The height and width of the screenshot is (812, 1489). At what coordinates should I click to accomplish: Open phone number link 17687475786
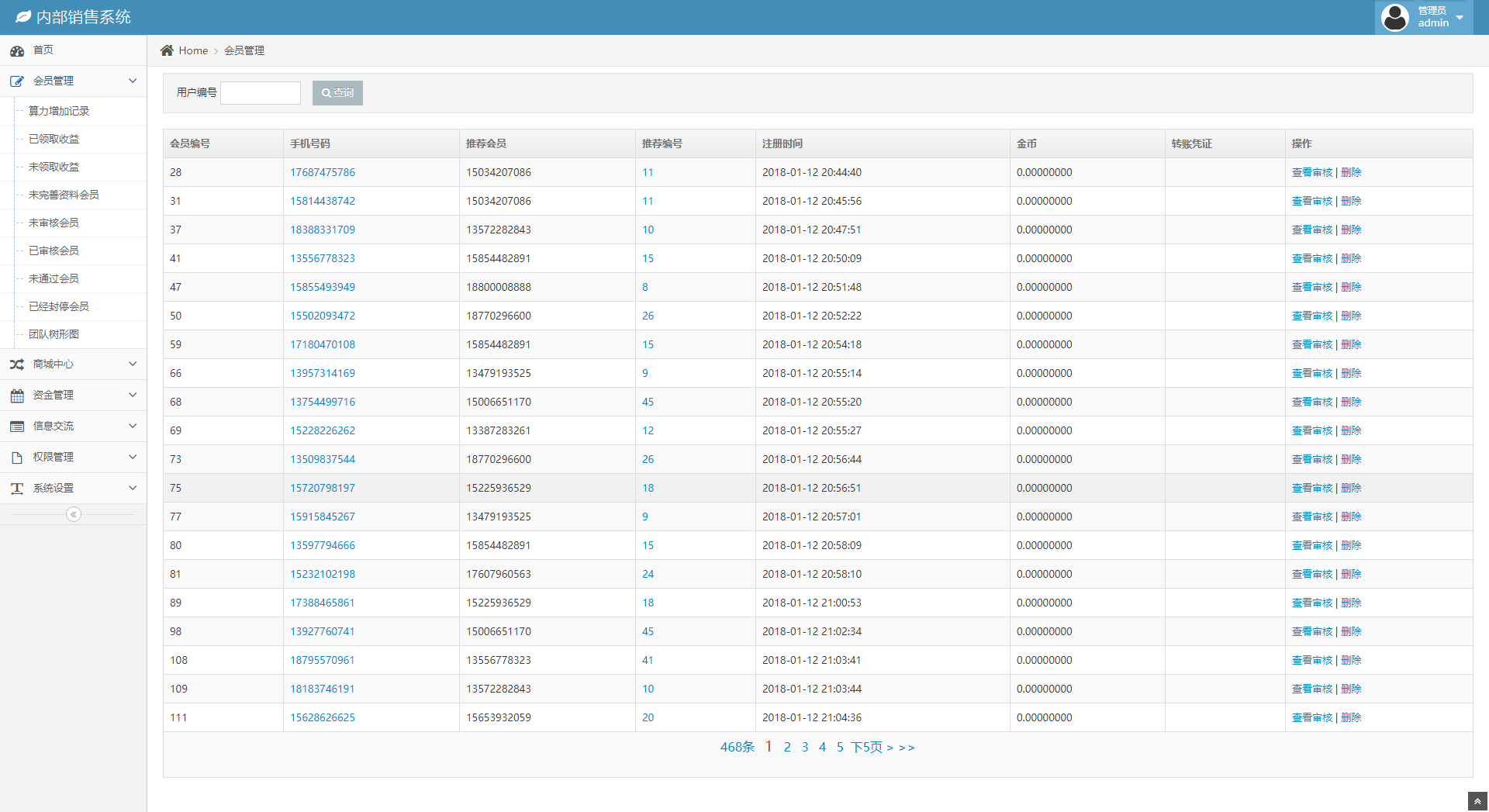(323, 172)
